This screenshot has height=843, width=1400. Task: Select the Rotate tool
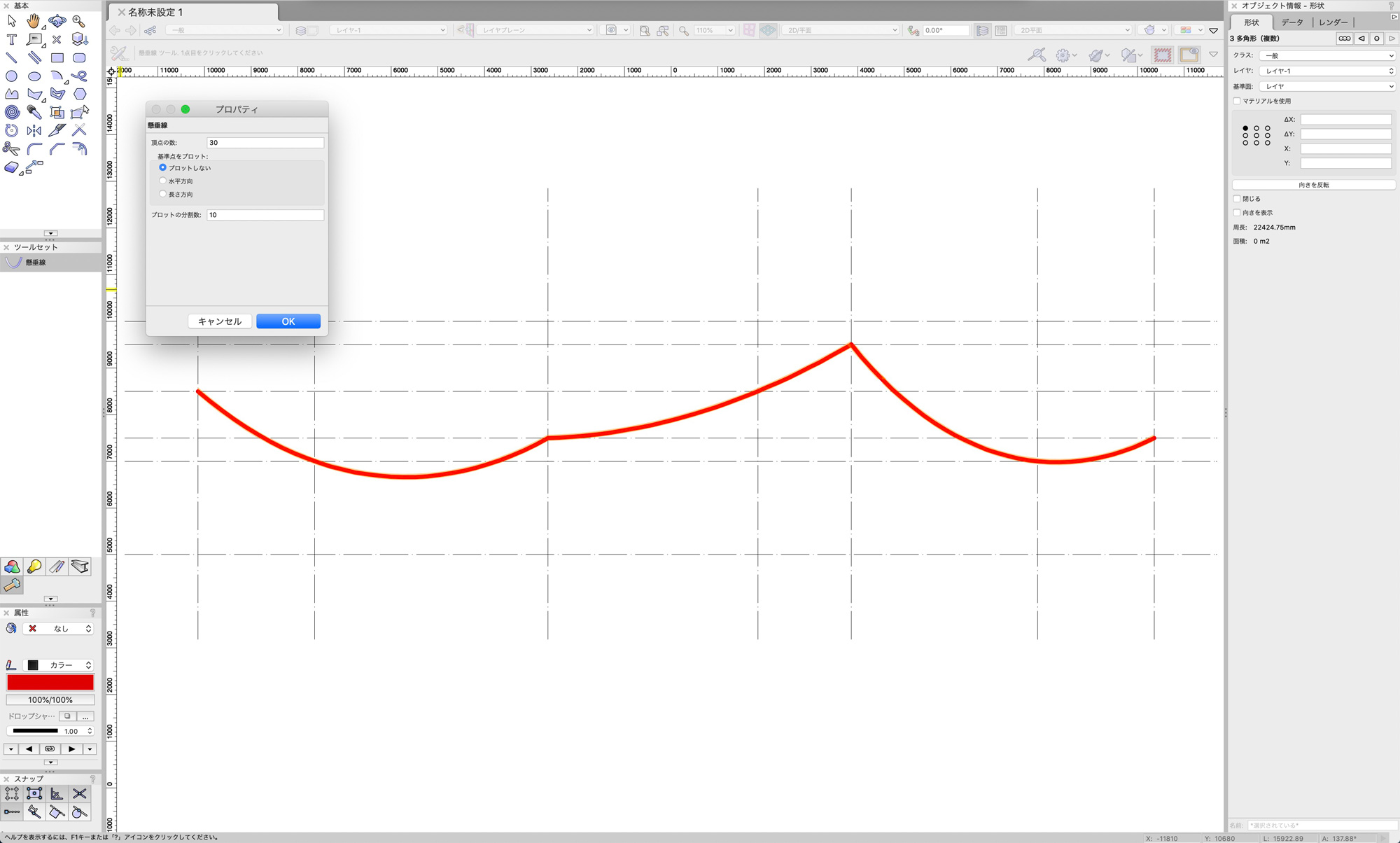click(x=12, y=130)
